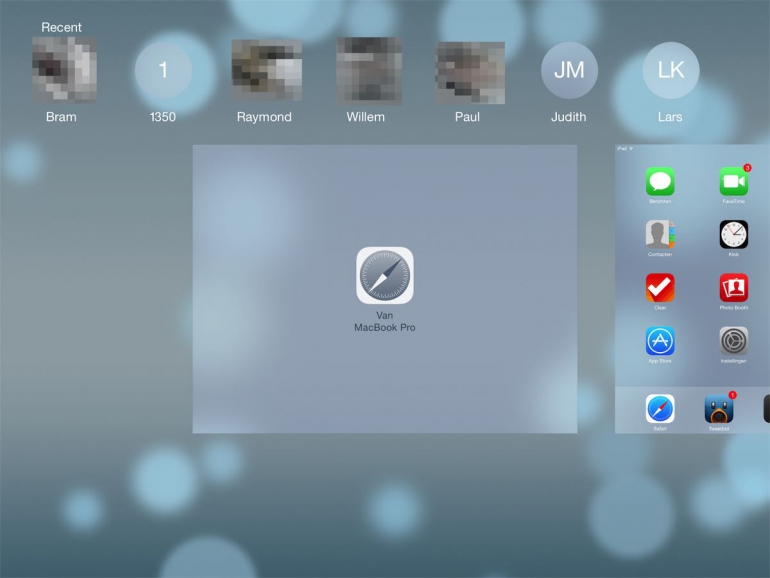Tap the Berichten messages app icon
Viewport: 770px width, 578px height.
659,182
